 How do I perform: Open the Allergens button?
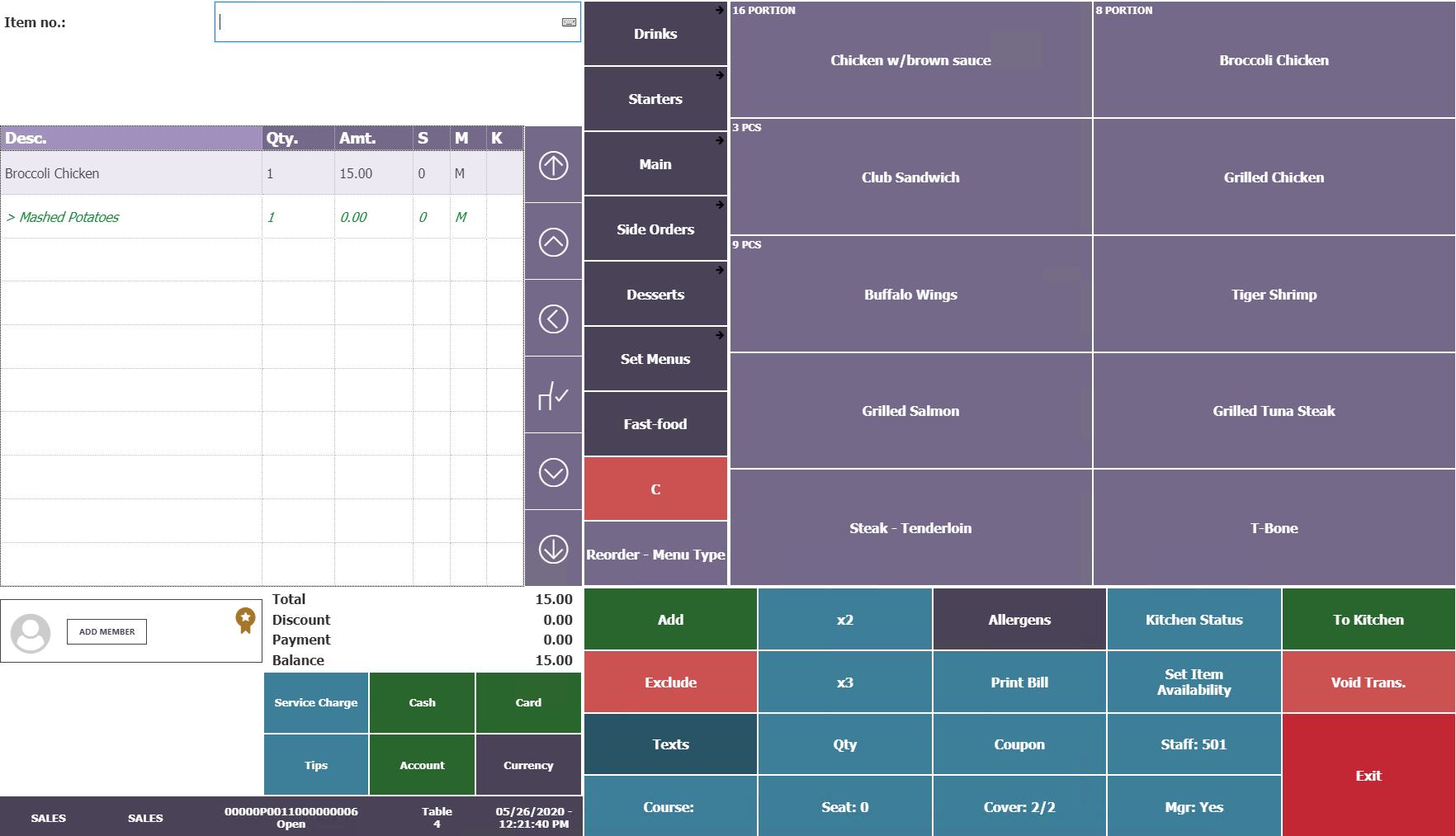(x=1019, y=620)
